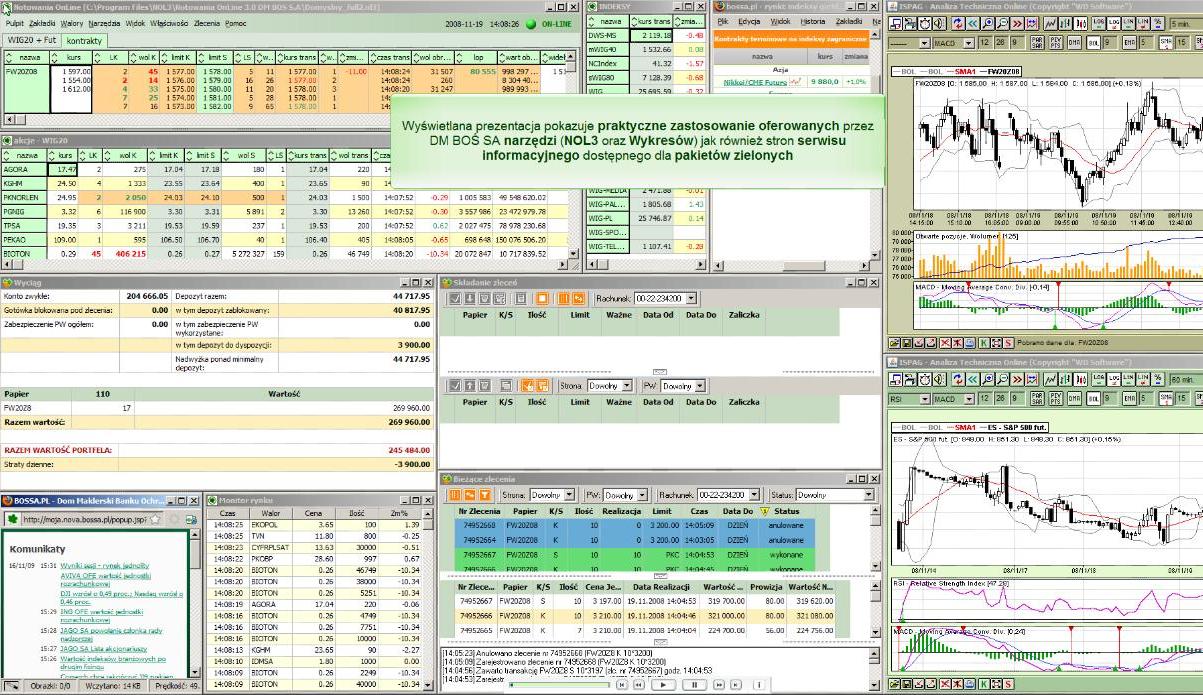Image resolution: width=1203 pixels, height=695 pixels.
Task: Click zoom-out magnifier in upper ISPAG toolbar
Action: pyautogui.click(x=1002, y=23)
